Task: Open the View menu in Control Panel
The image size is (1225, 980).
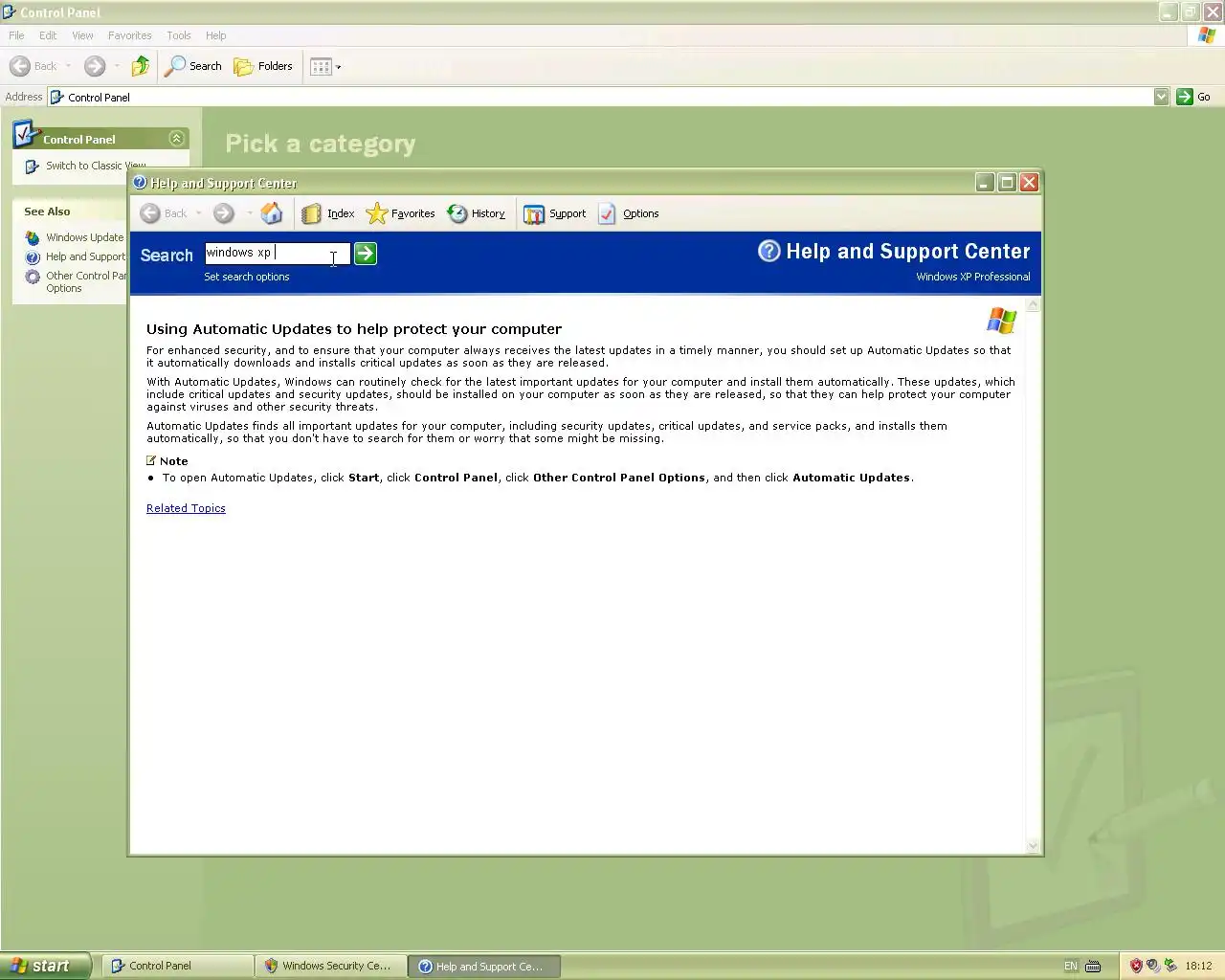Action: click(83, 35)
